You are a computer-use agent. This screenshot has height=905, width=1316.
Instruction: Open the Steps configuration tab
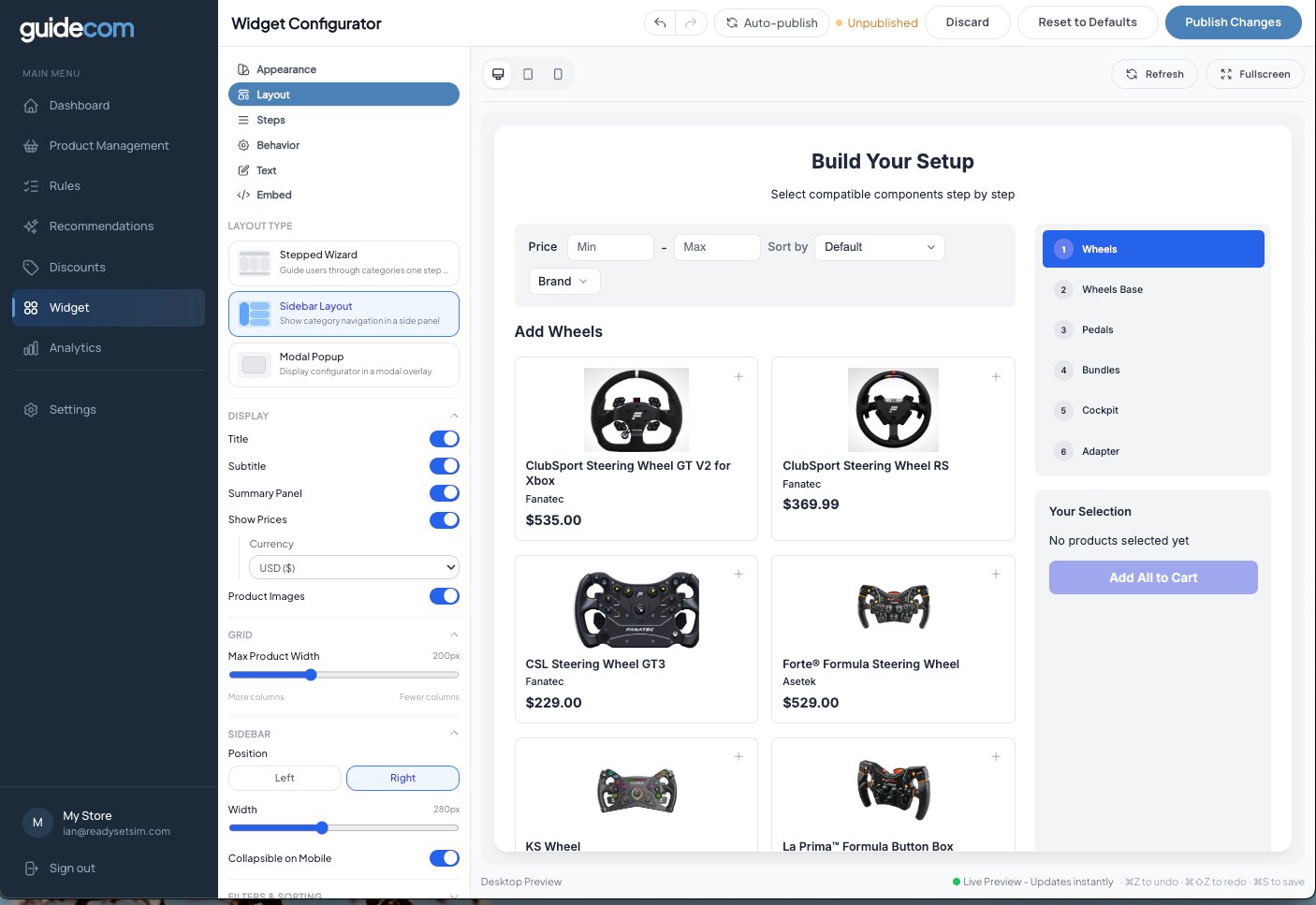click(x=271, y=120)
